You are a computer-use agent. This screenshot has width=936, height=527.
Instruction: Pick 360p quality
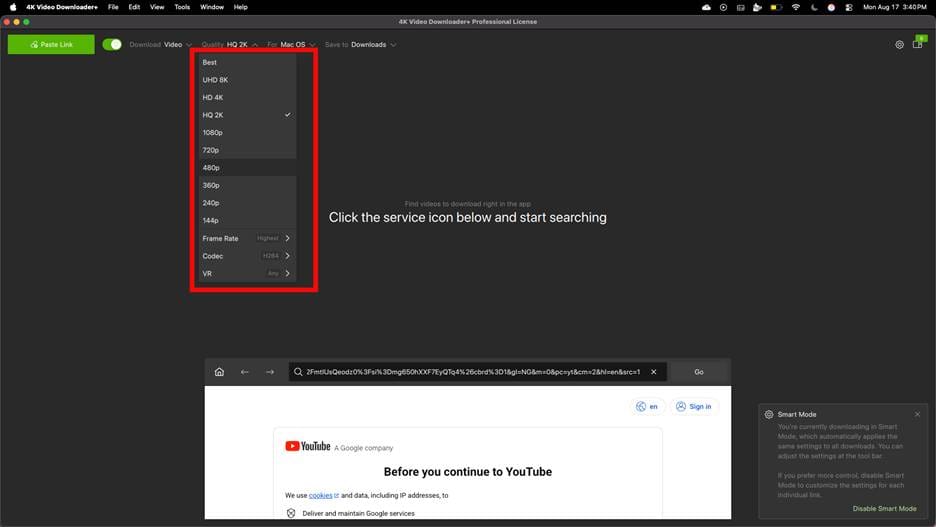point(247,185)
